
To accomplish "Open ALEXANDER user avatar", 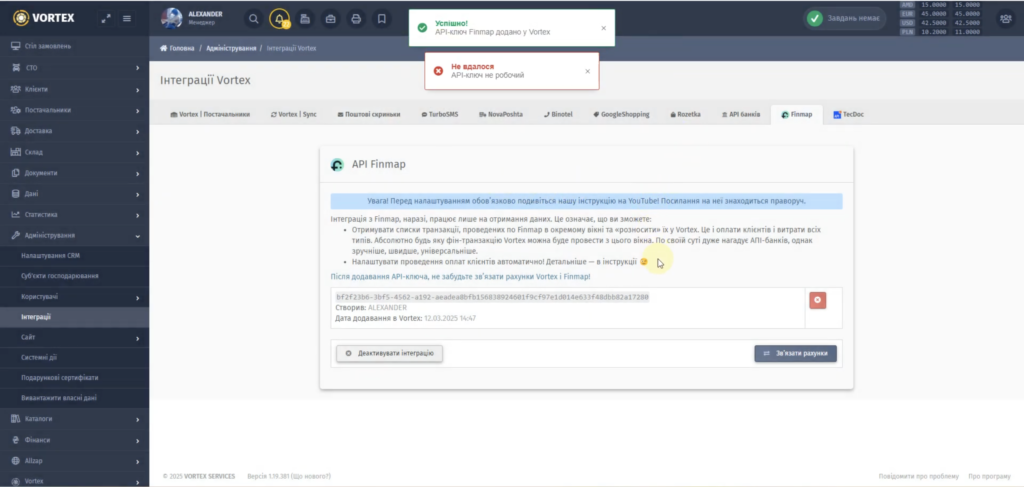I will (171, 18).
